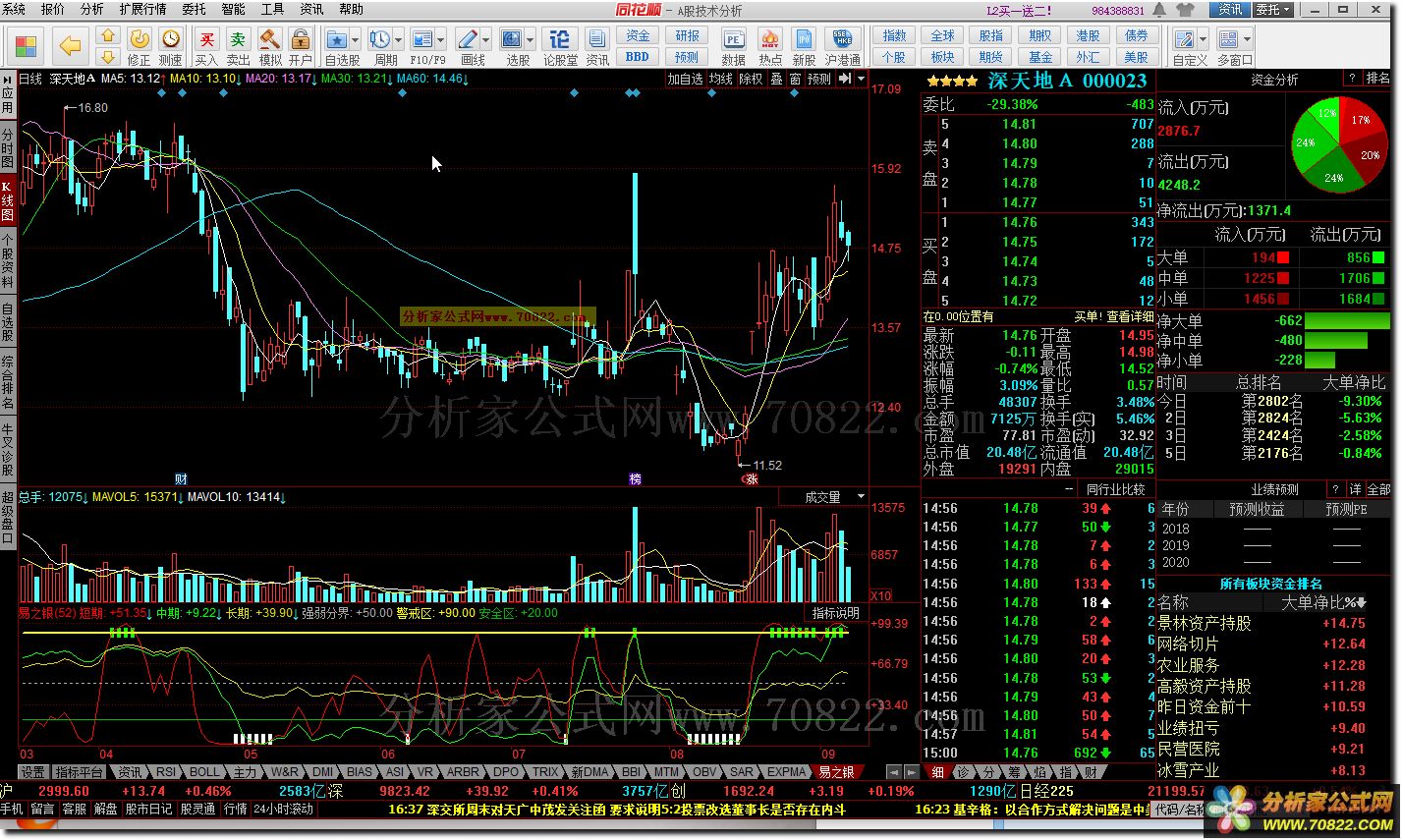Expand the F10/F9 dropdown arrow
This screenshot has width=1402, height=840.
coord(441,40)
